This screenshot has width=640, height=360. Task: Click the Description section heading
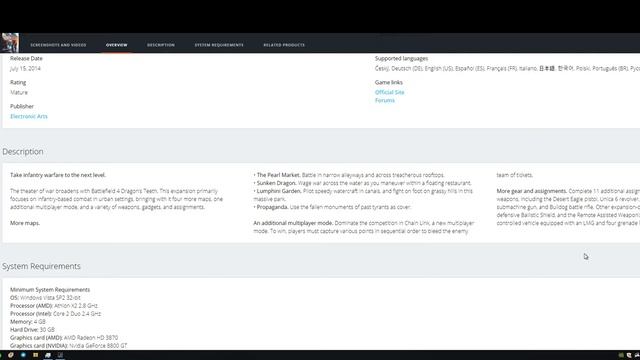23,151
